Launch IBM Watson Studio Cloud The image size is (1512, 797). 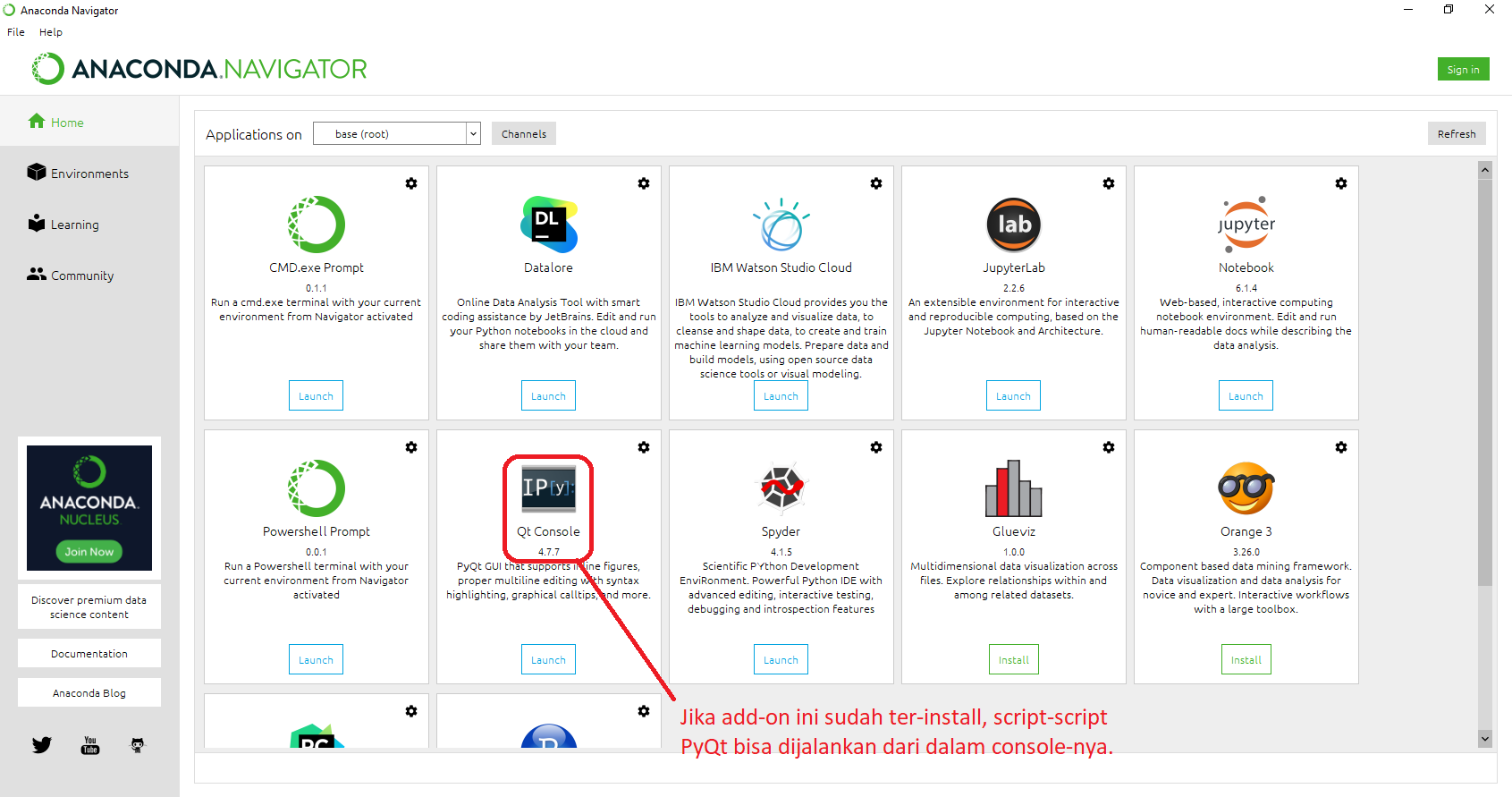tap(781, 395)
